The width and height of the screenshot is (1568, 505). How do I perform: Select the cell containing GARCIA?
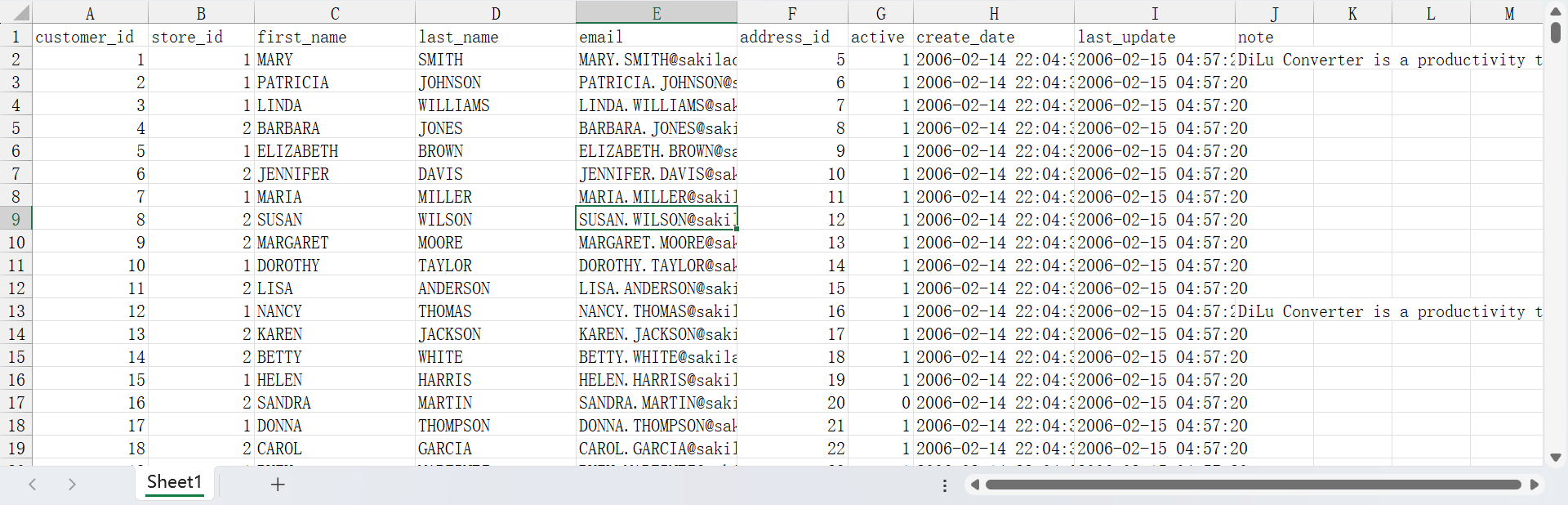click(496, 448)
